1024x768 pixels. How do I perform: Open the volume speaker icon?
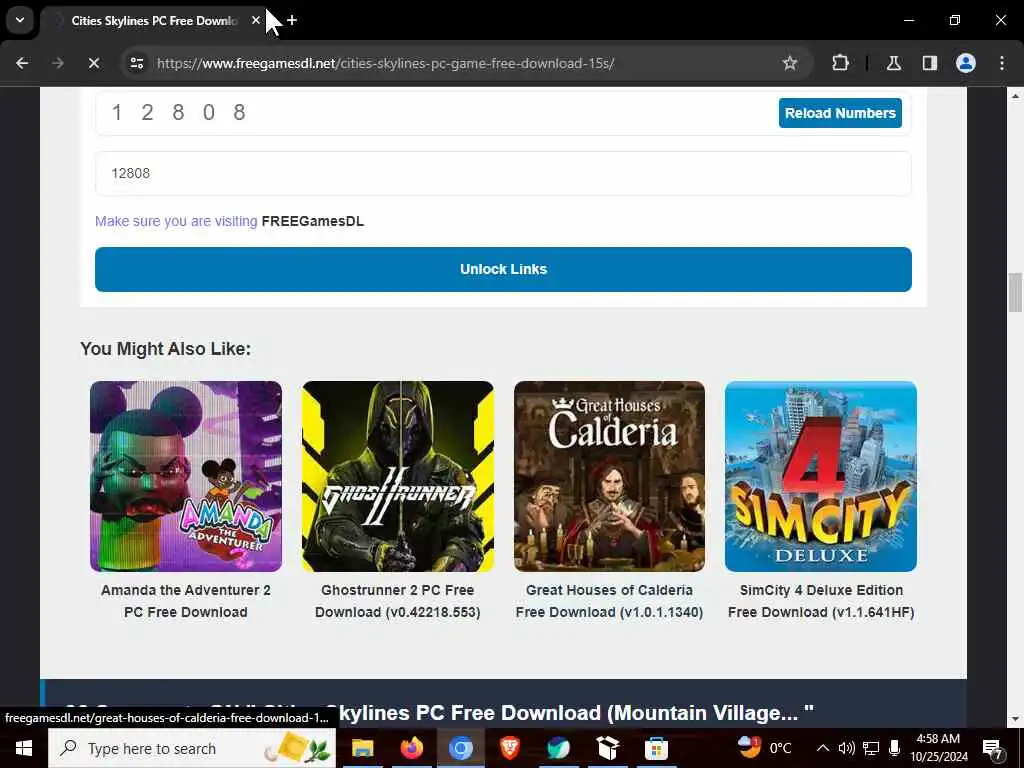tap(846, 748)
